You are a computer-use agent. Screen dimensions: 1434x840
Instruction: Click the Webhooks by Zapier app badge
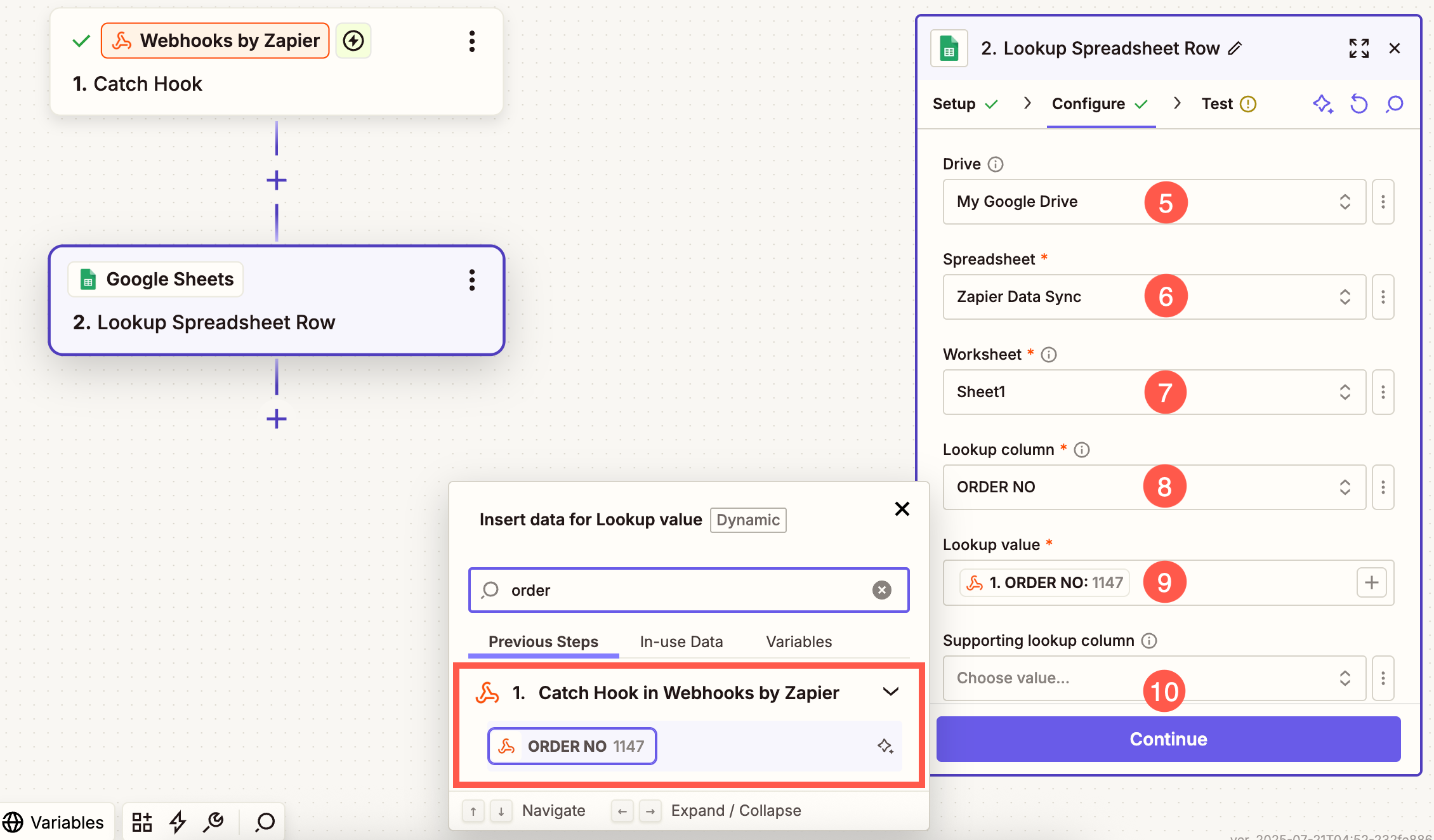coord(215,41)
